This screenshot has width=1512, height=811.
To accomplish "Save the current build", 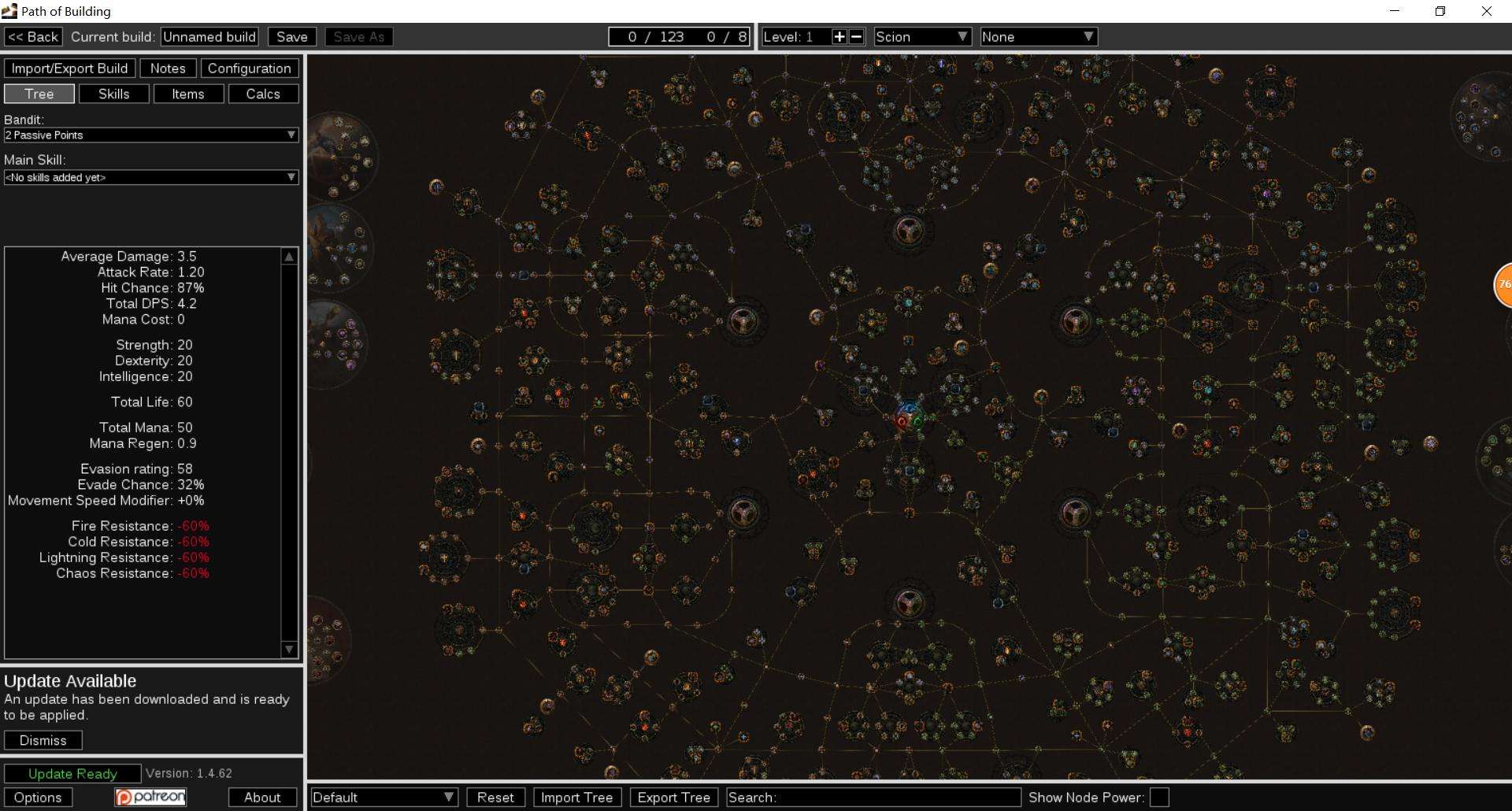I will [292, 37].
